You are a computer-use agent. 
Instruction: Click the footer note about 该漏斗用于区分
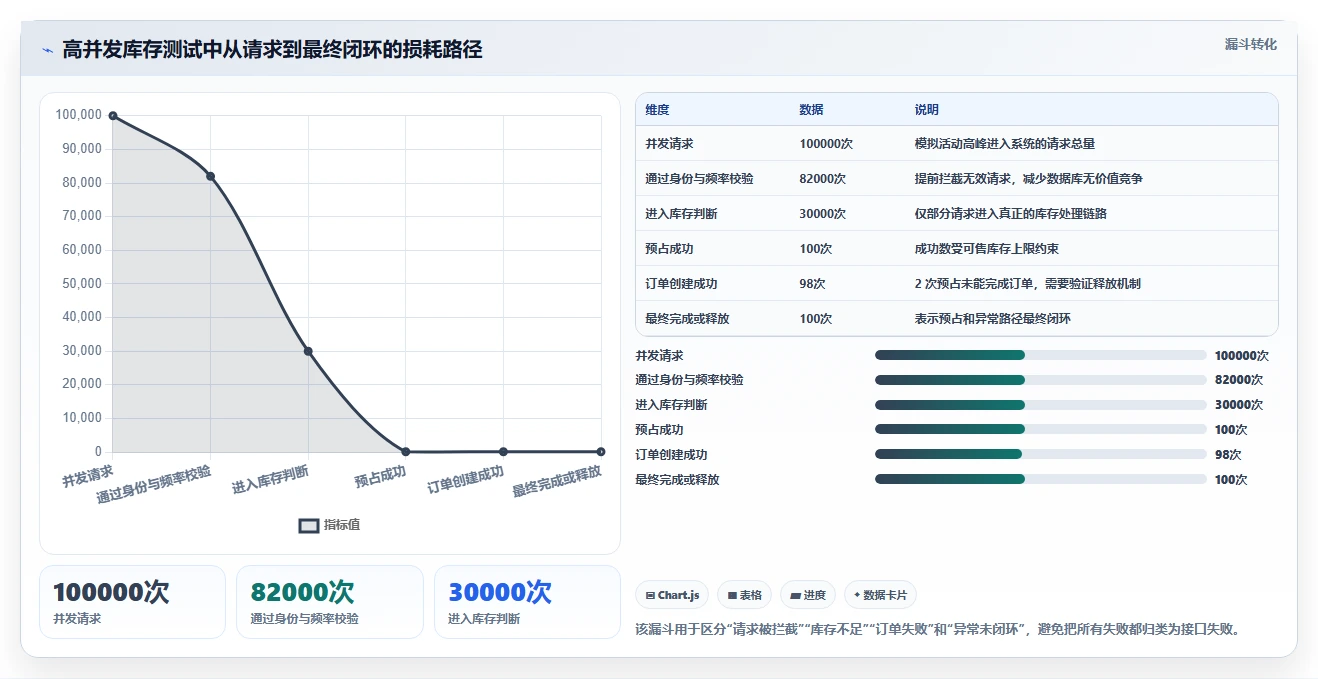pyautogui.click(x=938, y=629)
